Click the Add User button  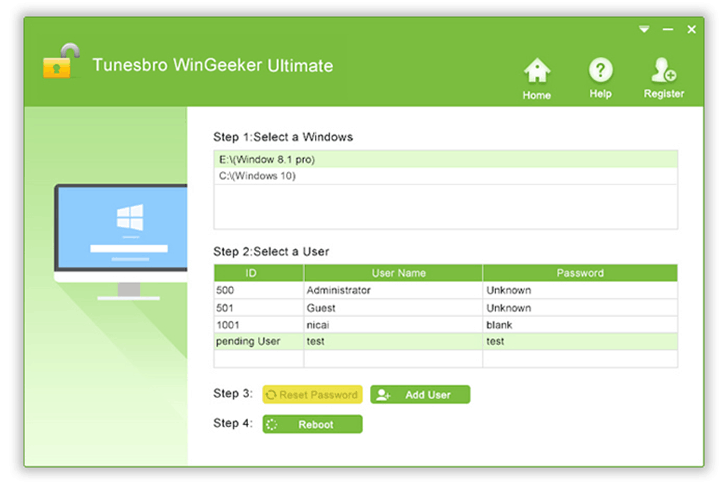pyautogui.click(x=420, y=395)
